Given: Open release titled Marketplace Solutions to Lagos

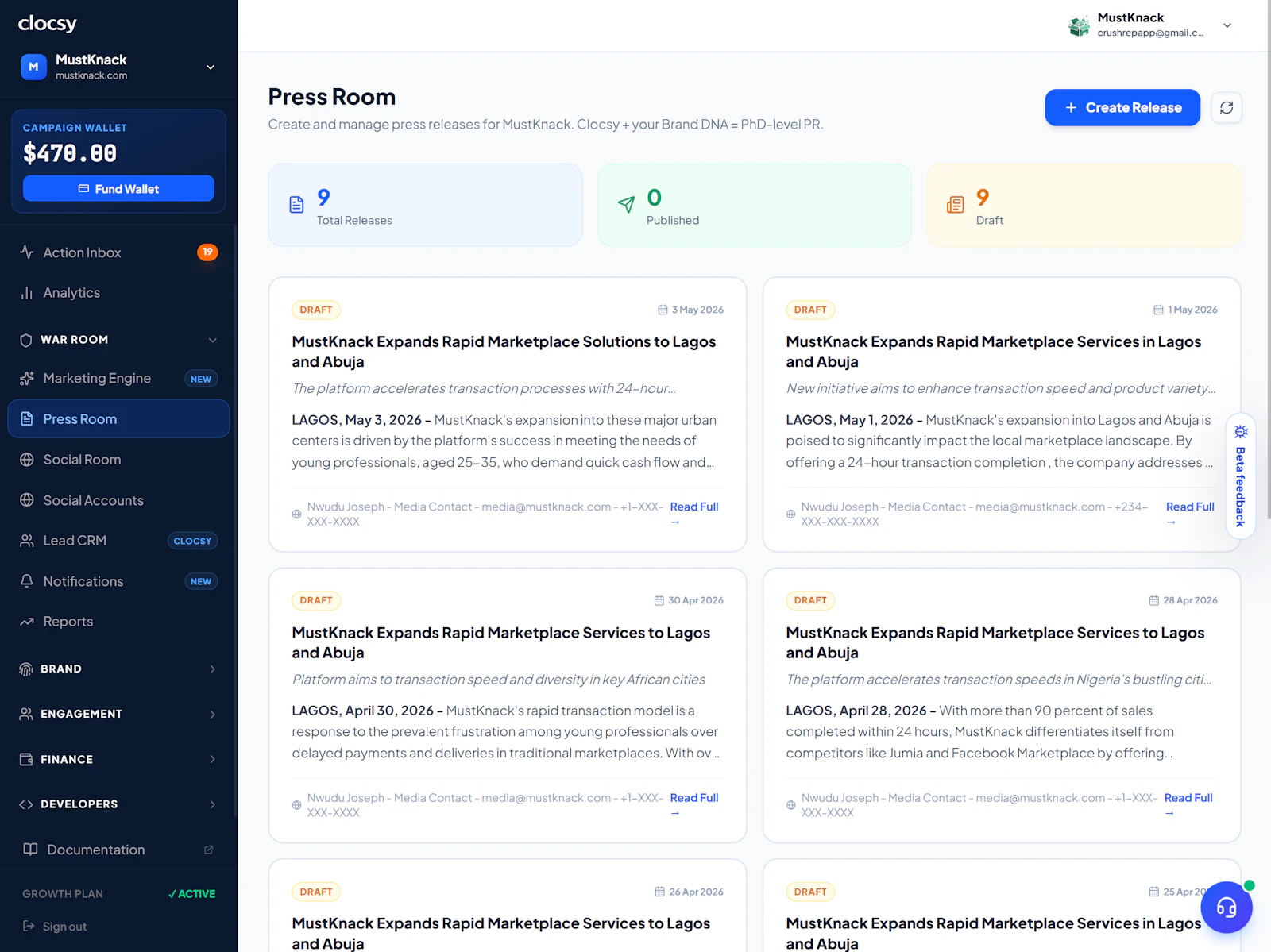Looking at the screenshot, I should [504, 352].
